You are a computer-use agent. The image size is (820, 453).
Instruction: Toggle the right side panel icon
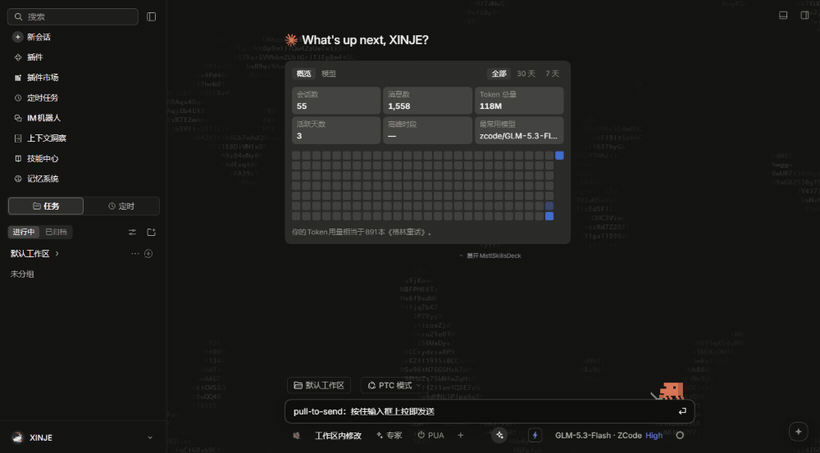pos(804,15)
